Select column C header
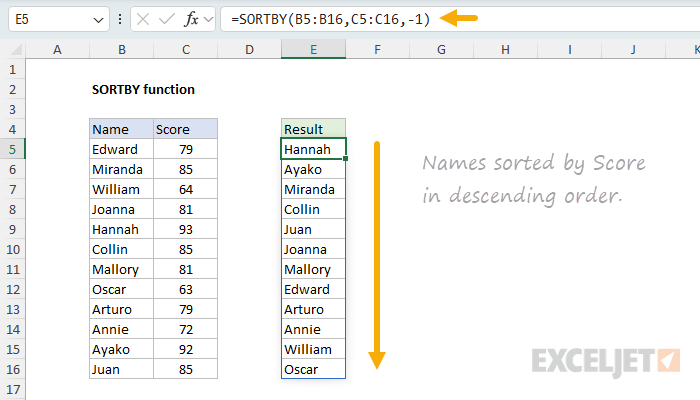Image resolution: width=700 pixels, height=400 pixels. 186,50
